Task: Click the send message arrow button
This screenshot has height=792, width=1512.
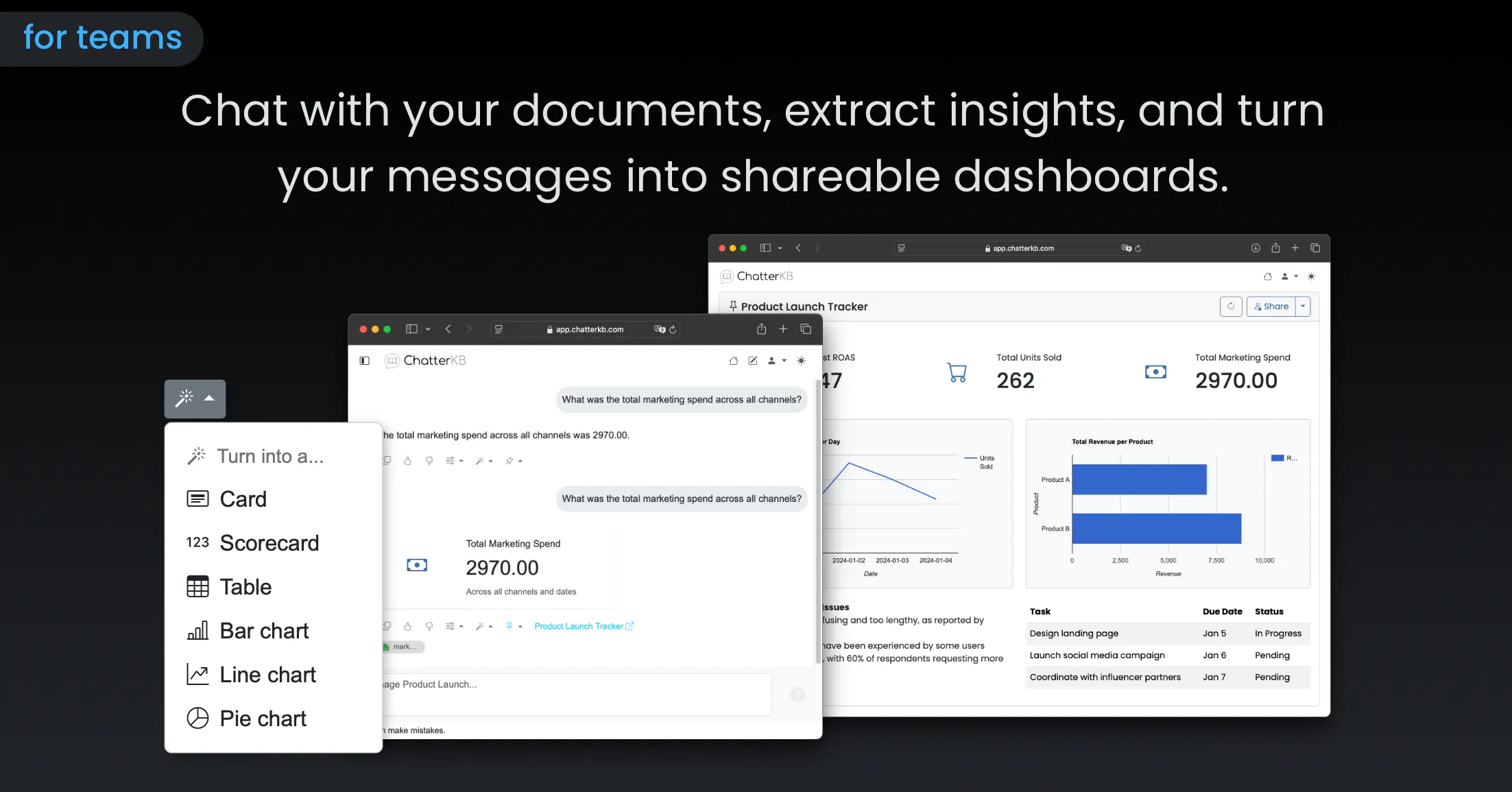Action: point(797,695)
